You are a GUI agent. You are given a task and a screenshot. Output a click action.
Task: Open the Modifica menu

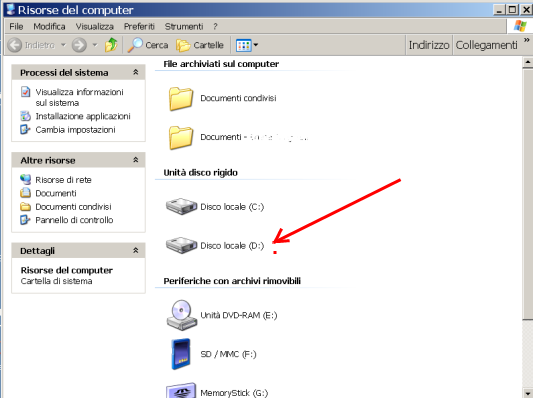[x=49, y=27]
